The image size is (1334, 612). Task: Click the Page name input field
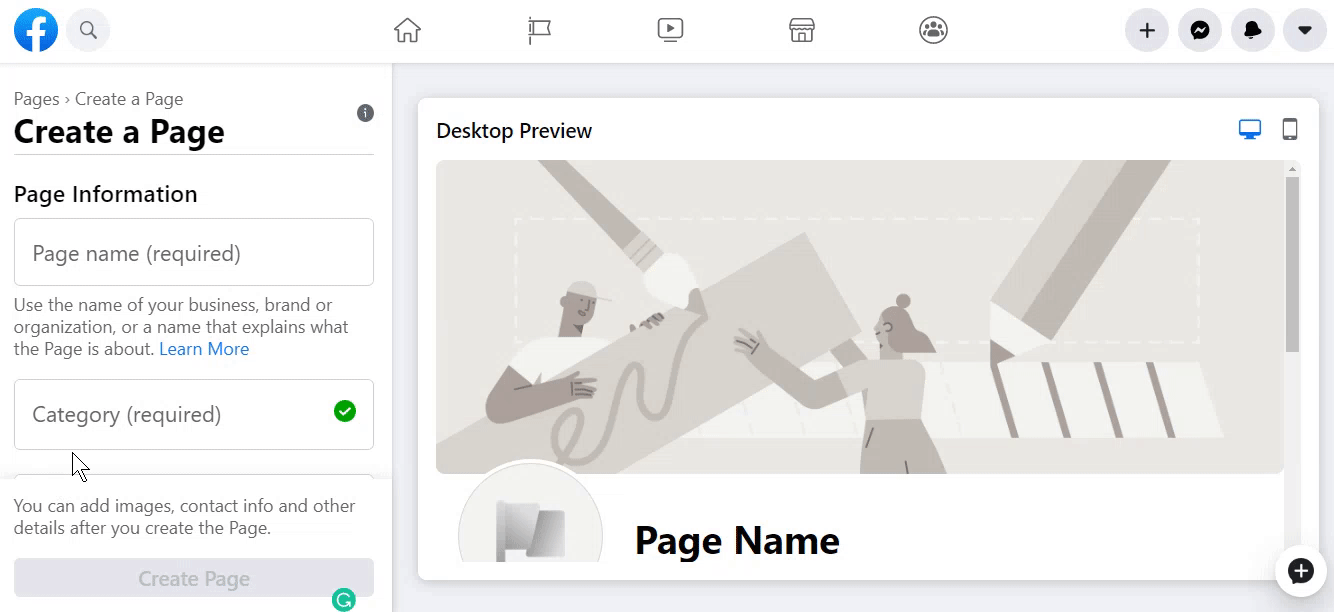(194, 252)
